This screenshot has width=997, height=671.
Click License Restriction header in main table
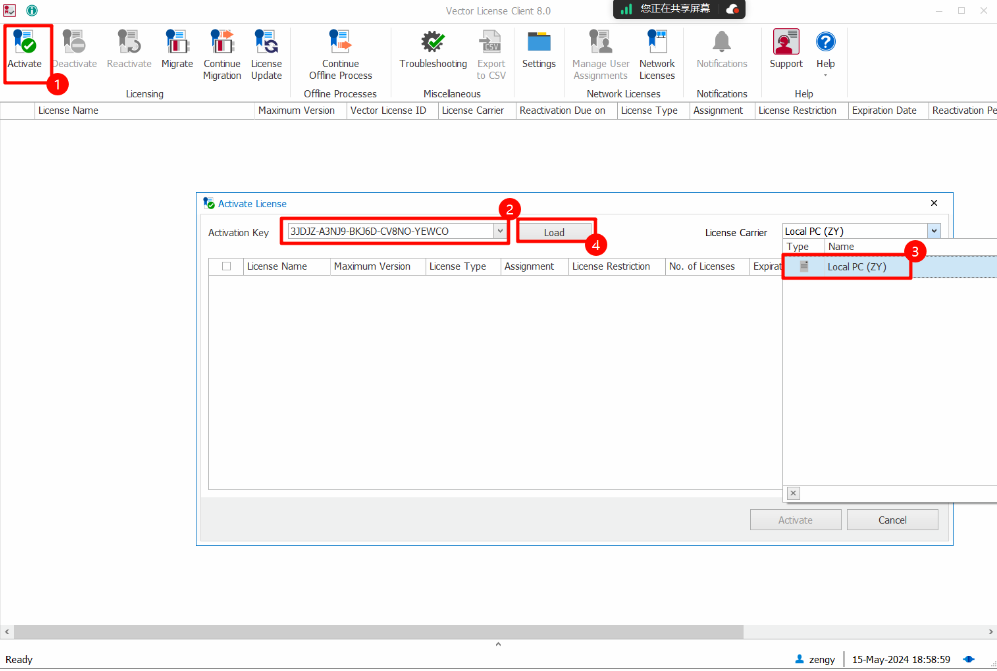pyautogui.click(x=801, y=111)
